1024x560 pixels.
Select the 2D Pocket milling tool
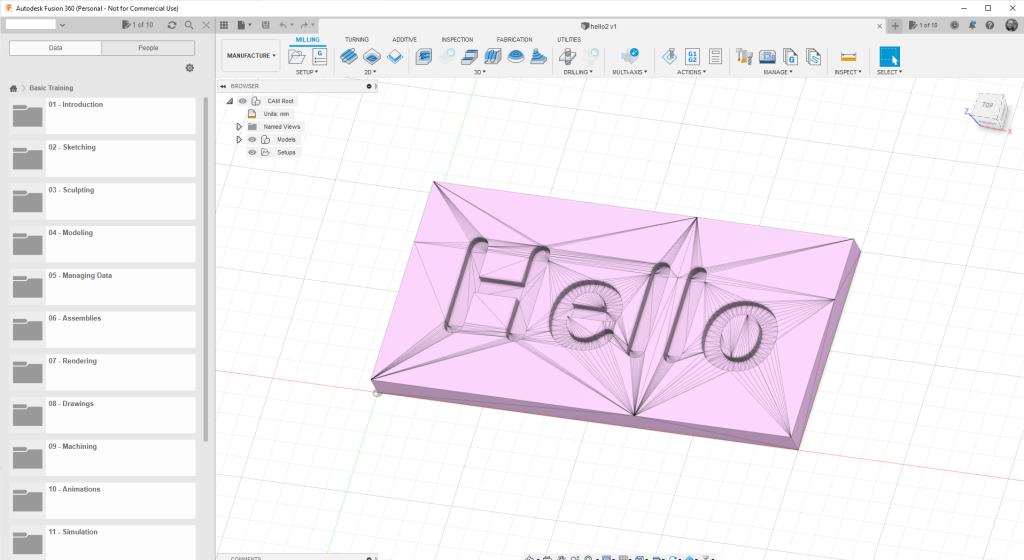(372, 57)
